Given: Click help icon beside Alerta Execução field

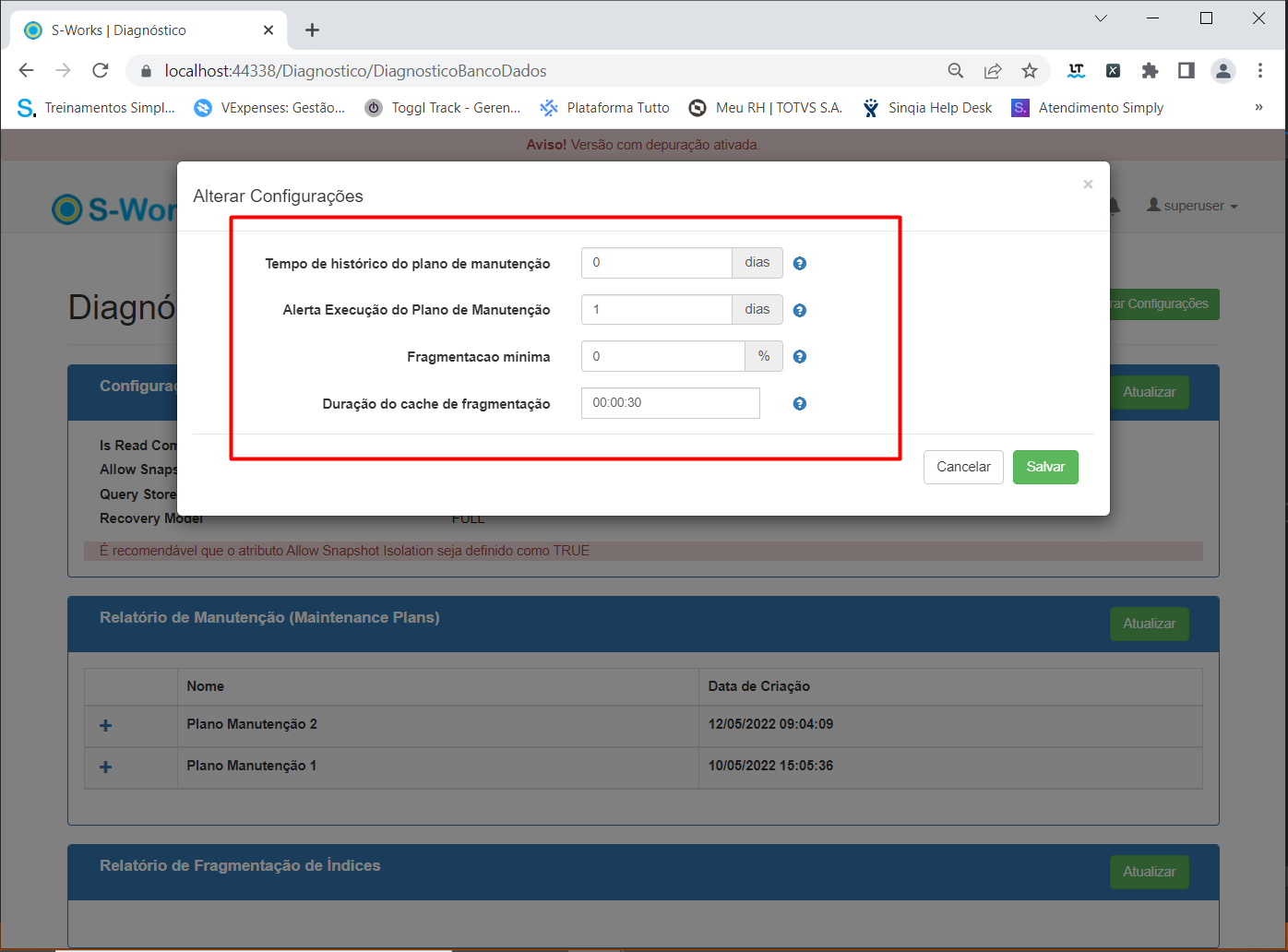Looking at the screenshot, I should (x=800, y=311).
